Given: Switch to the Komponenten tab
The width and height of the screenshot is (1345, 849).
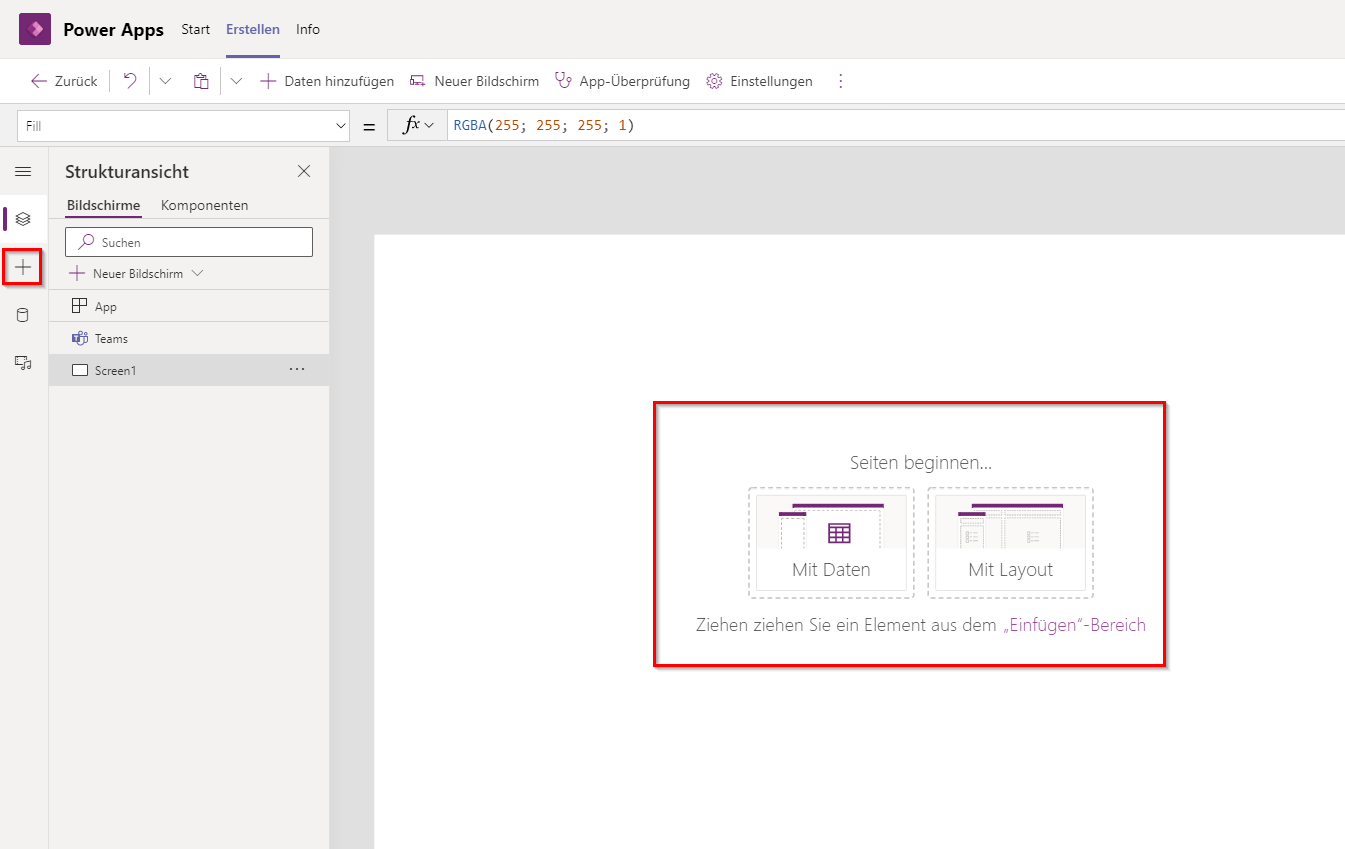Looking at the screenshot, I should tap(204, 205).
